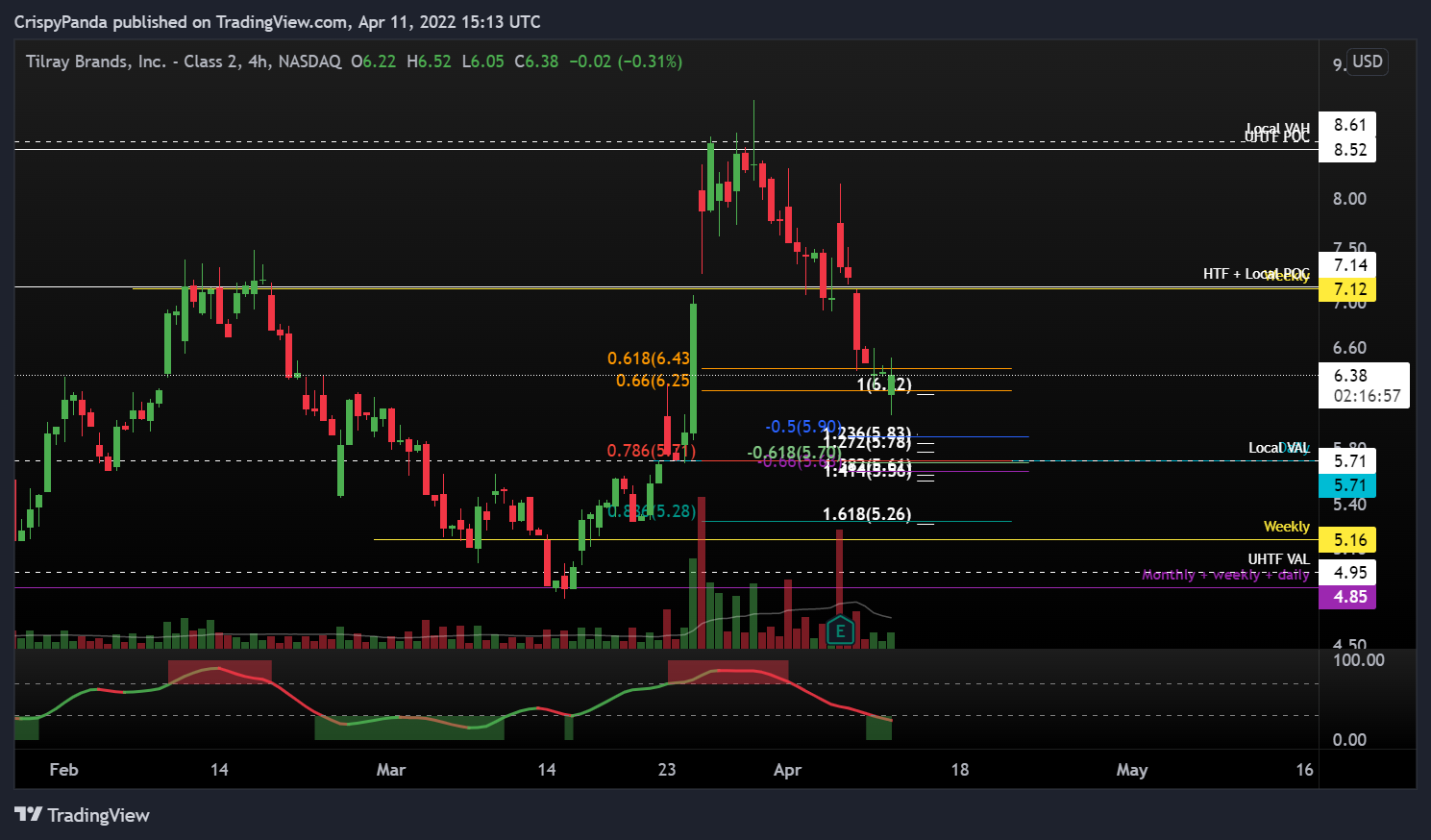The image size is (1431, 840).
Task: Click the 0.618(6.43) Fibonacci label
Action: click(x=649, y=358)
